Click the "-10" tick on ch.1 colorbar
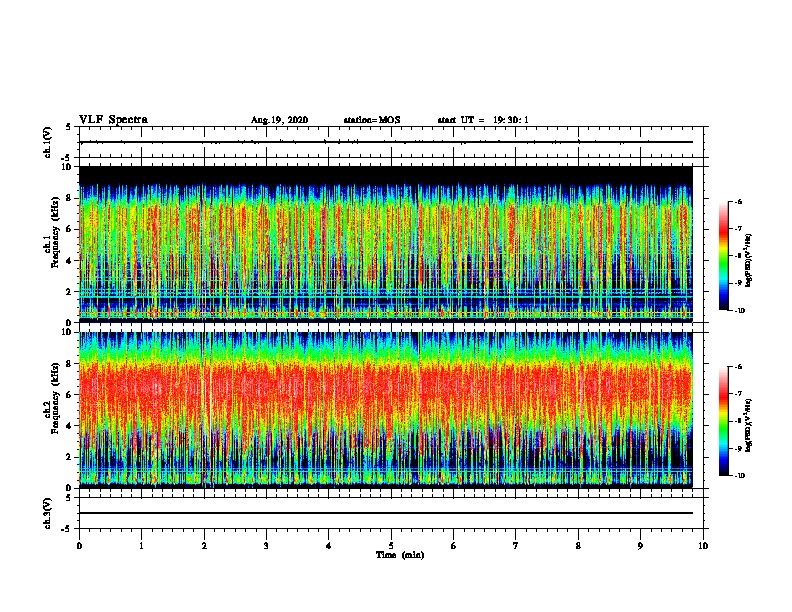The height and width of the screenshot is (612, 792). click(740, 311)
